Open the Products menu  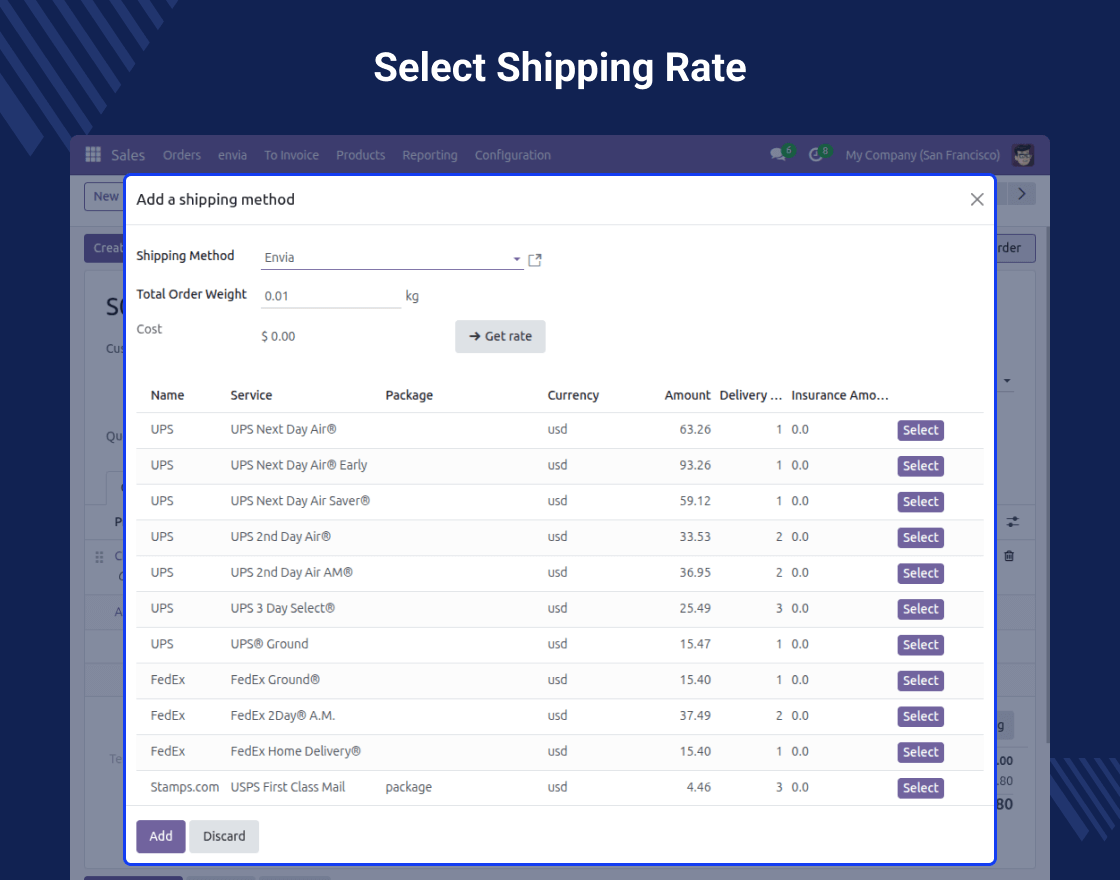[361, 155]
